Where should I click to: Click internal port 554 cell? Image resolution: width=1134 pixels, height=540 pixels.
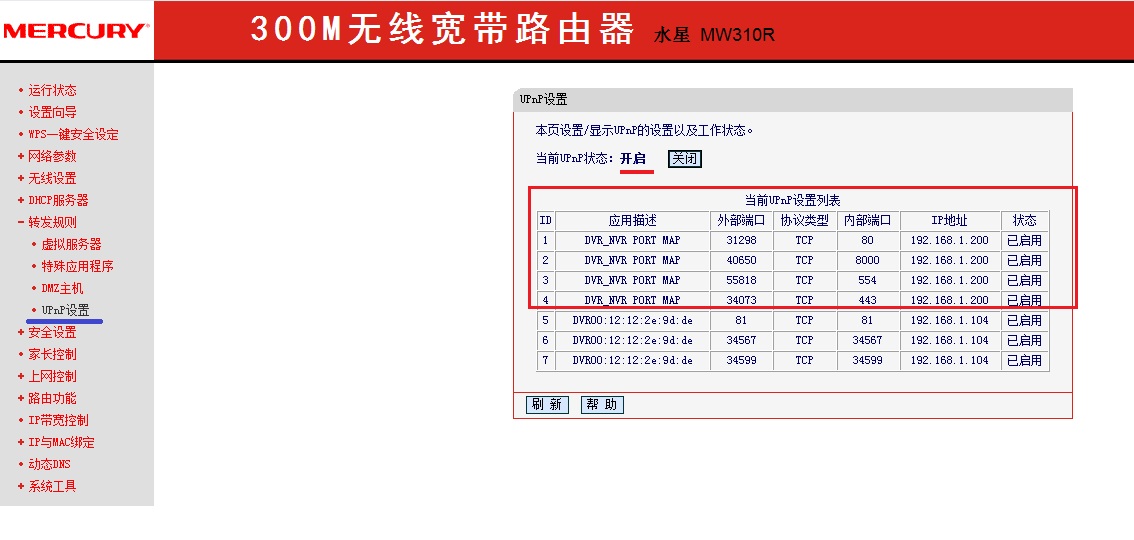pyautogui.click(x=868, y=280)
